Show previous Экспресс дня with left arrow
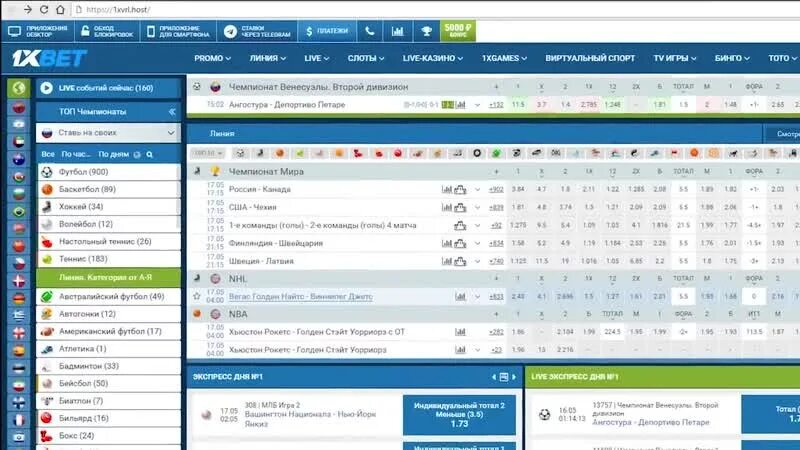Viewport: 800px width, 450px height. (x=494, y=377)
